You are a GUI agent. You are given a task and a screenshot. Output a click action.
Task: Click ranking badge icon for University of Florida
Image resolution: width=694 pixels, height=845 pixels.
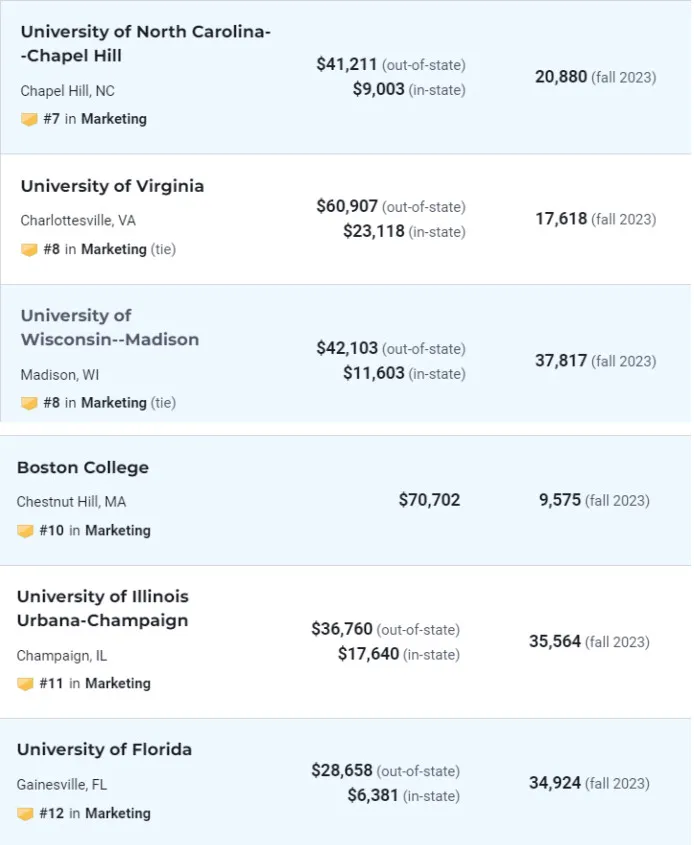[25, 814]
